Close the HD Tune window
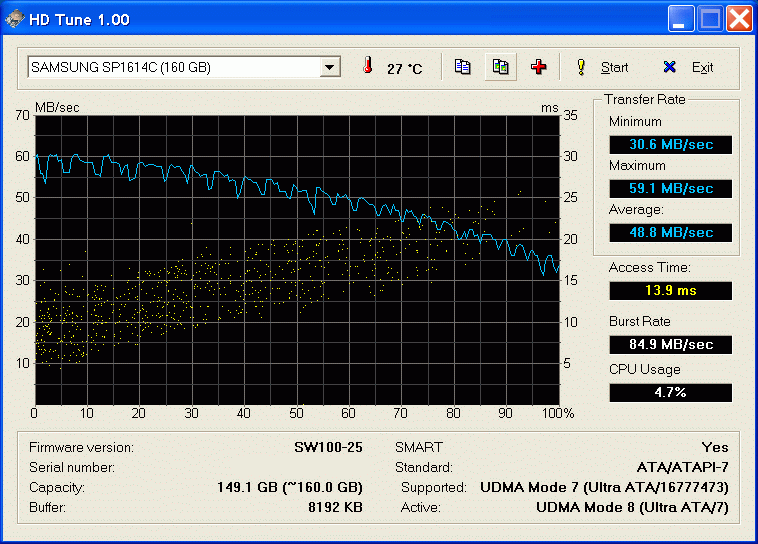The height and width of the screenshot is (544, 758). (739, 18)
